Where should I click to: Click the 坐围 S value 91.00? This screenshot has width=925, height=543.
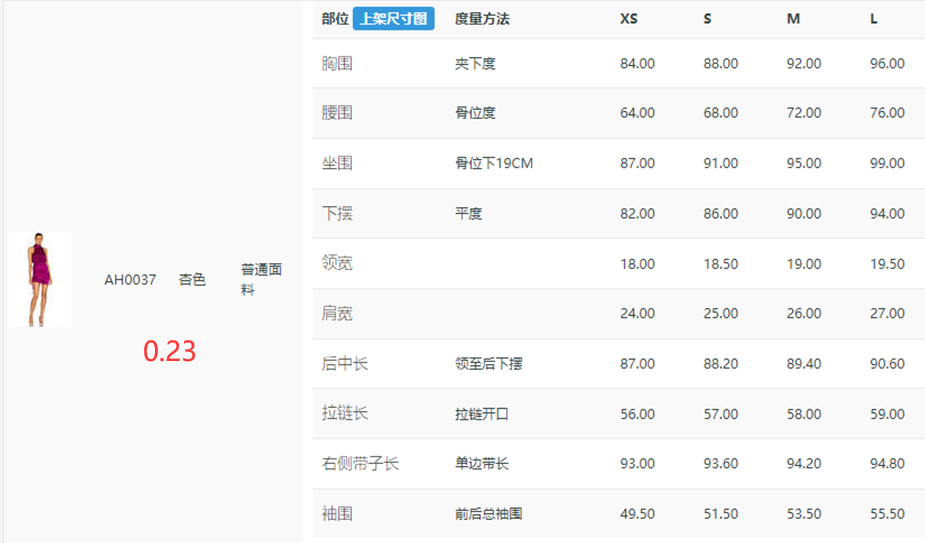(x=720, y=163)
